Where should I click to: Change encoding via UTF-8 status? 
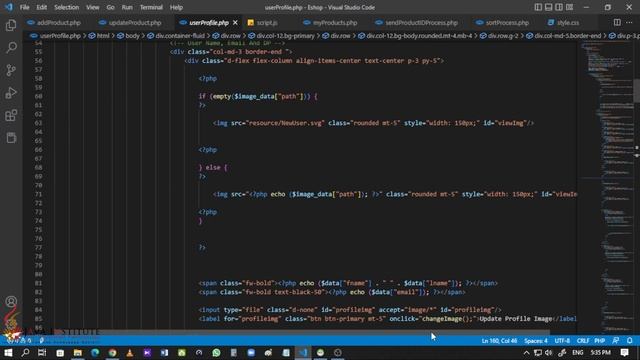tap(562, 340)
